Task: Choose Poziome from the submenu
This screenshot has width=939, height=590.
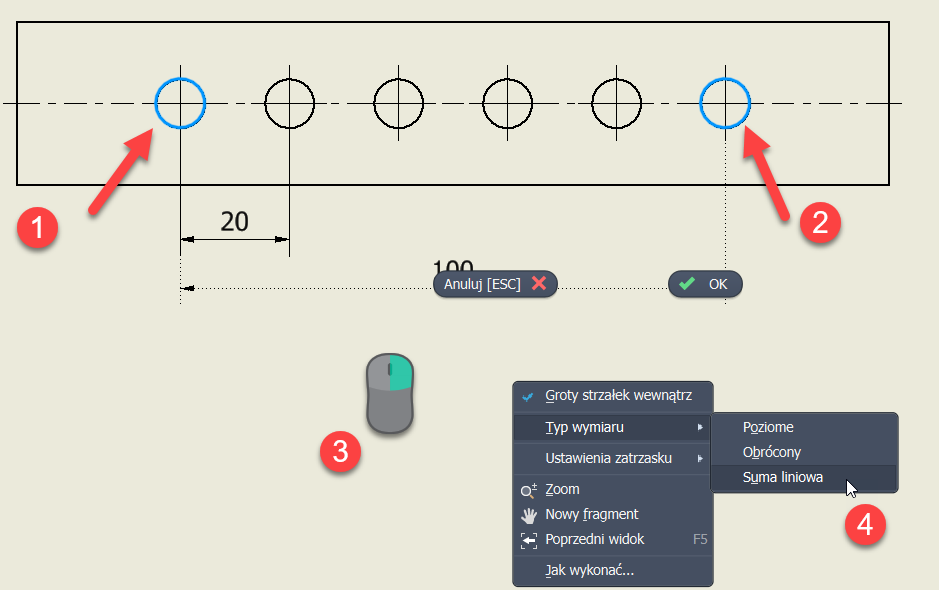Action: coord(768,427)
